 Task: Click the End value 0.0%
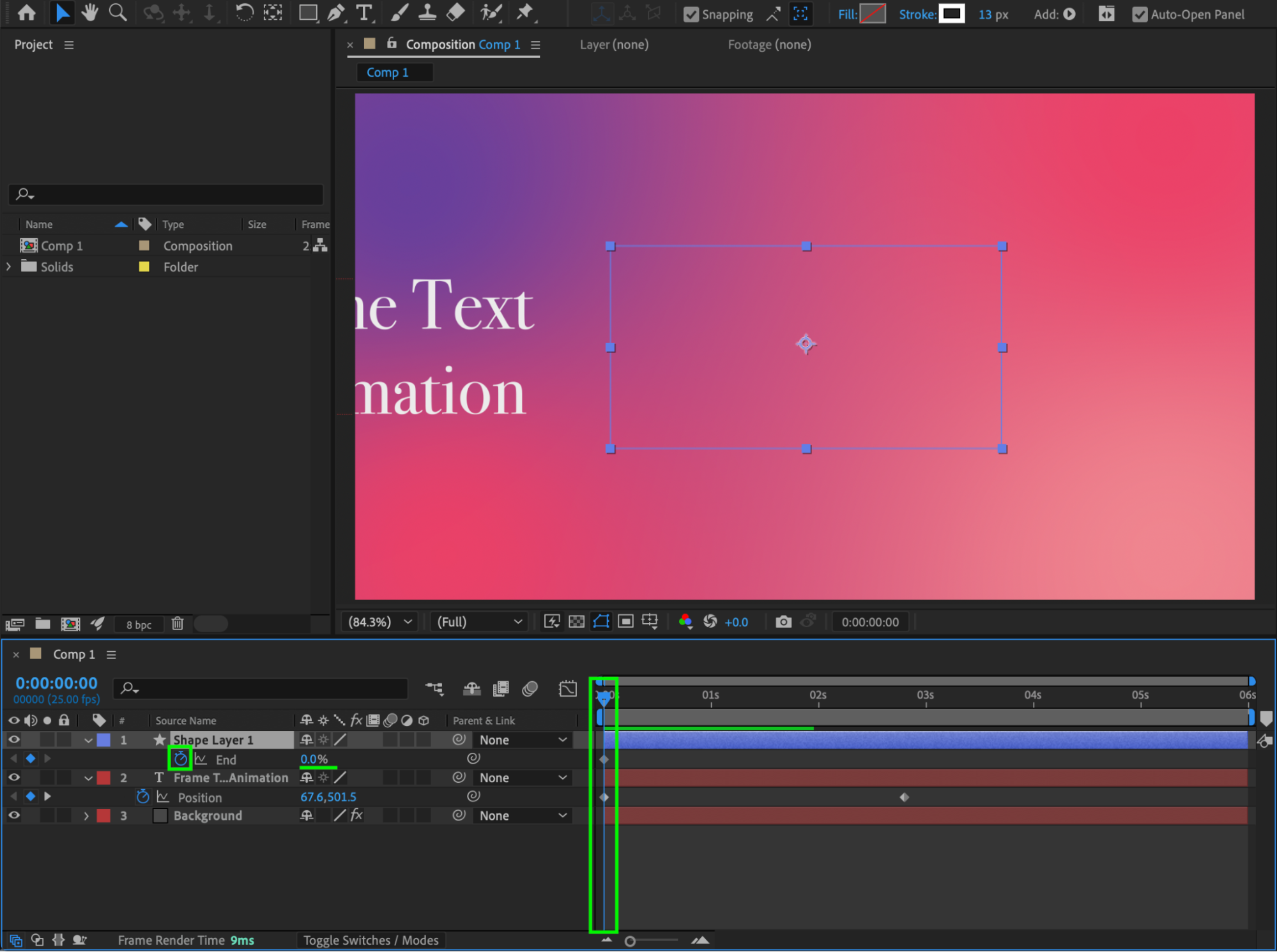(314, 759)
